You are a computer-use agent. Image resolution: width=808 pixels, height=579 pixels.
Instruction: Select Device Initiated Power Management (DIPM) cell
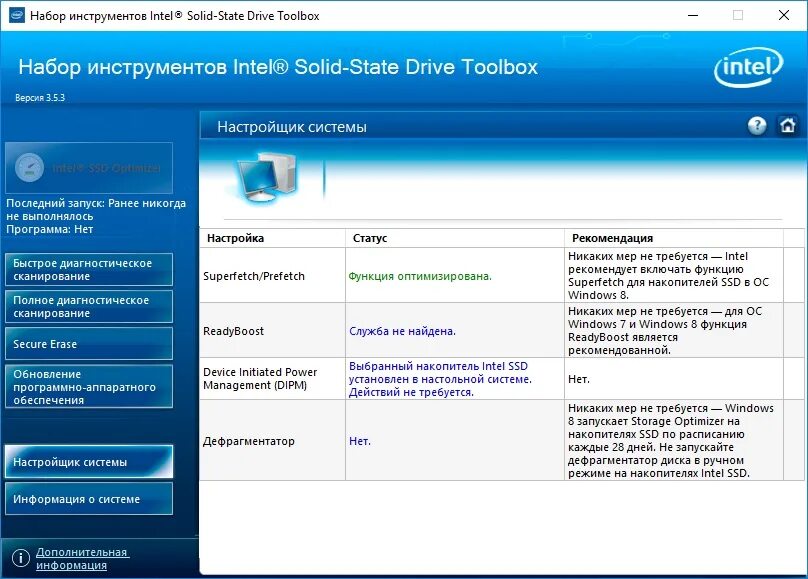pyautogui.click(x=273, y=379)
